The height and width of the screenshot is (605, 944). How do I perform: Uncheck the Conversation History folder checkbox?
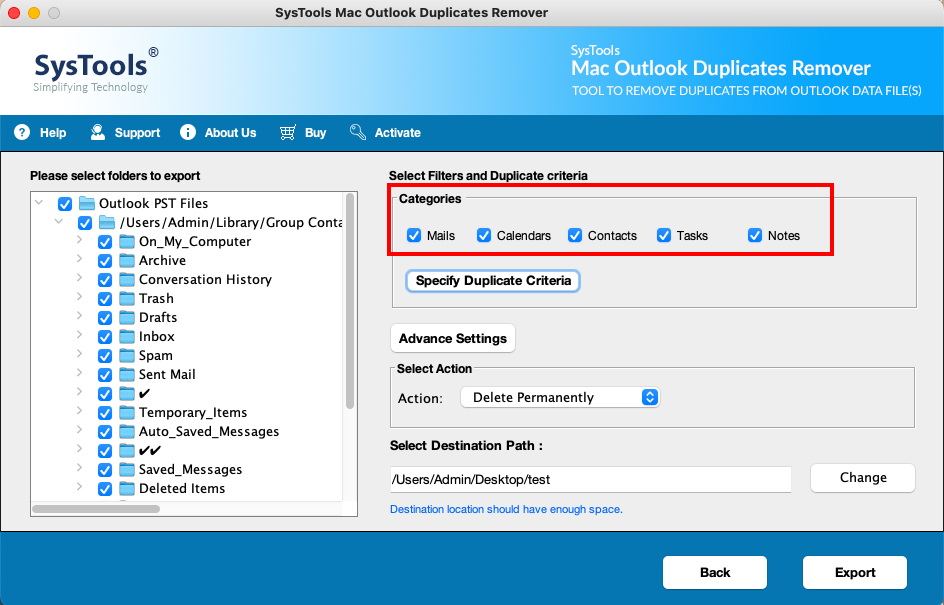[x=105, y=280]
